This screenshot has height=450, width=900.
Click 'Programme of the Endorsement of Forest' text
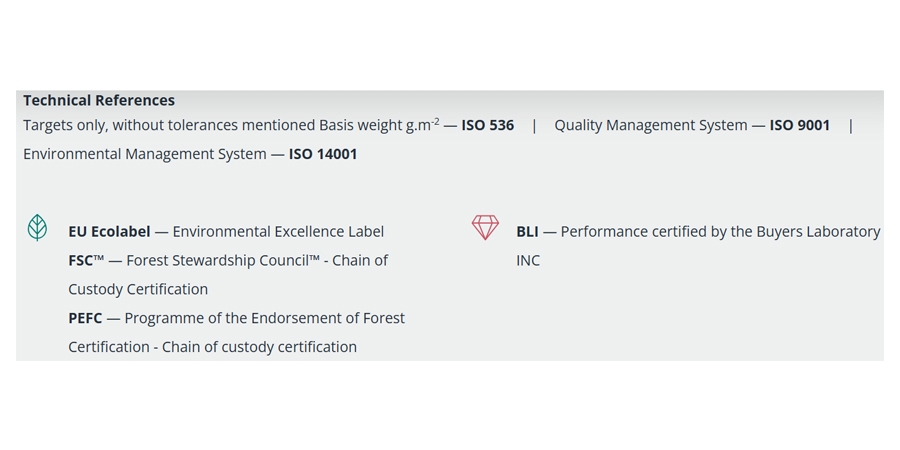[x=265, y=318]
